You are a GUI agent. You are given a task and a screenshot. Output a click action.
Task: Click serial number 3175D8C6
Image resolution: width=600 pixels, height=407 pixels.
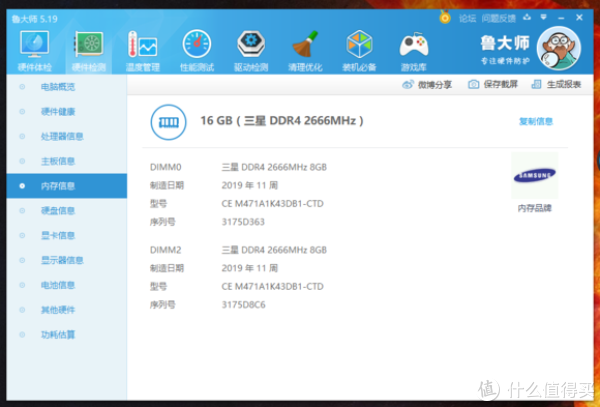click(243, 305)
